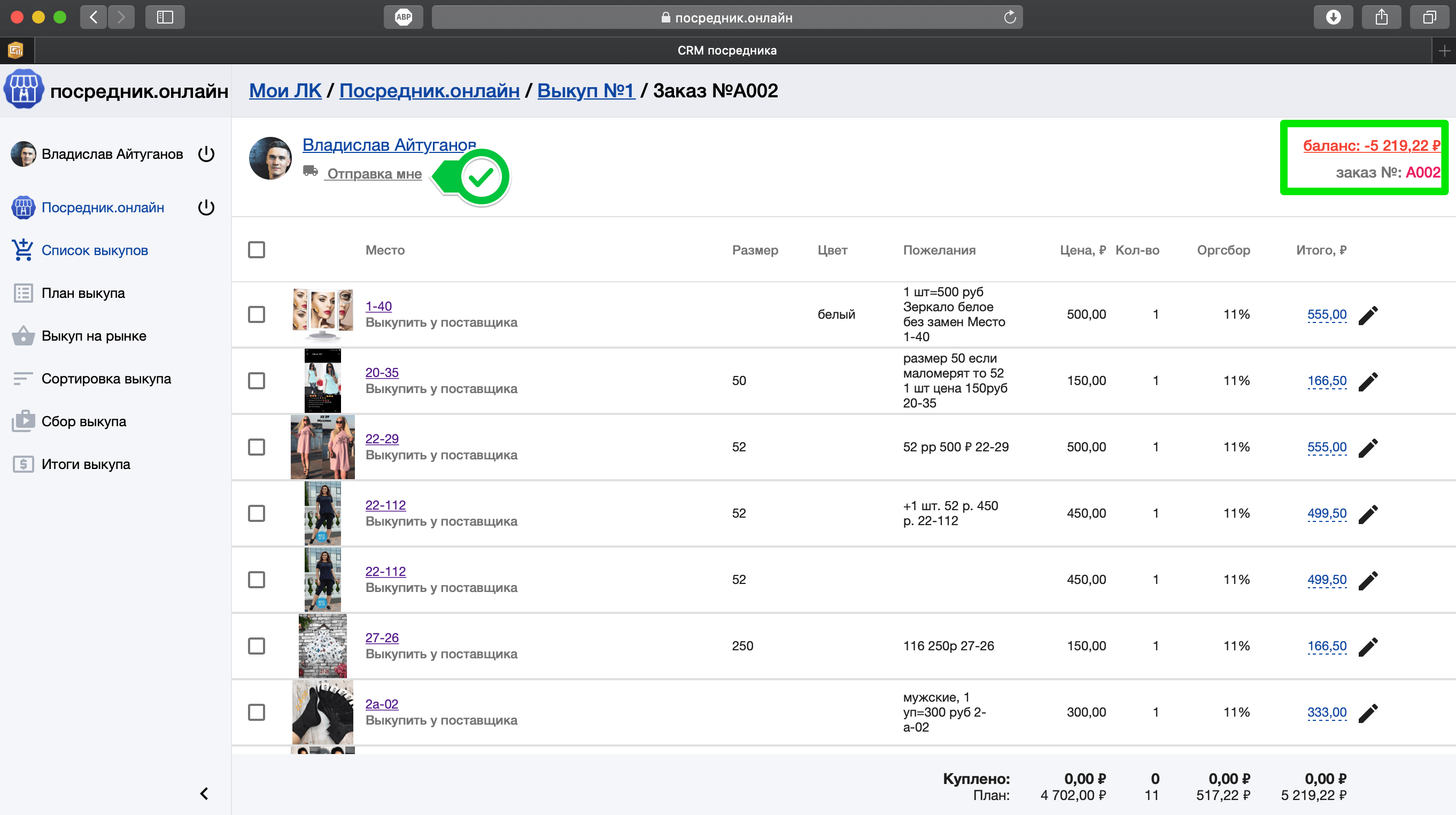Image resolution: width=1456 pixels, height=815 pixels.
Task: Click power icon next to Владислав Айтуганов in sidebar
Action: click(206, 154)
